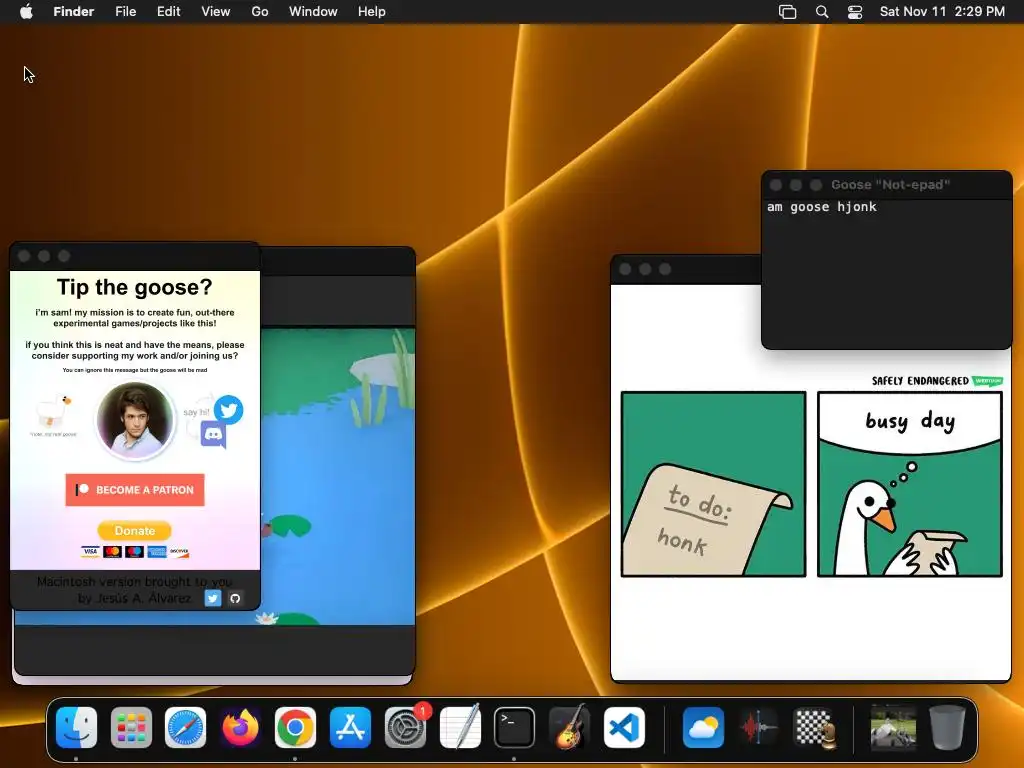
Task: Open the photo stack in dock
Action: coord(893,727)
